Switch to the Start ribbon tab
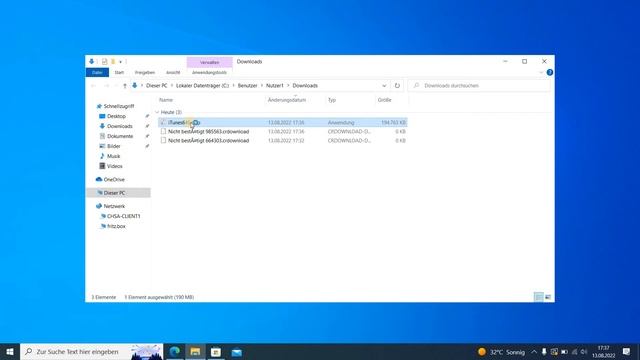Image resolution: width=640 pixels, height=360 pixels. (119, 73)
